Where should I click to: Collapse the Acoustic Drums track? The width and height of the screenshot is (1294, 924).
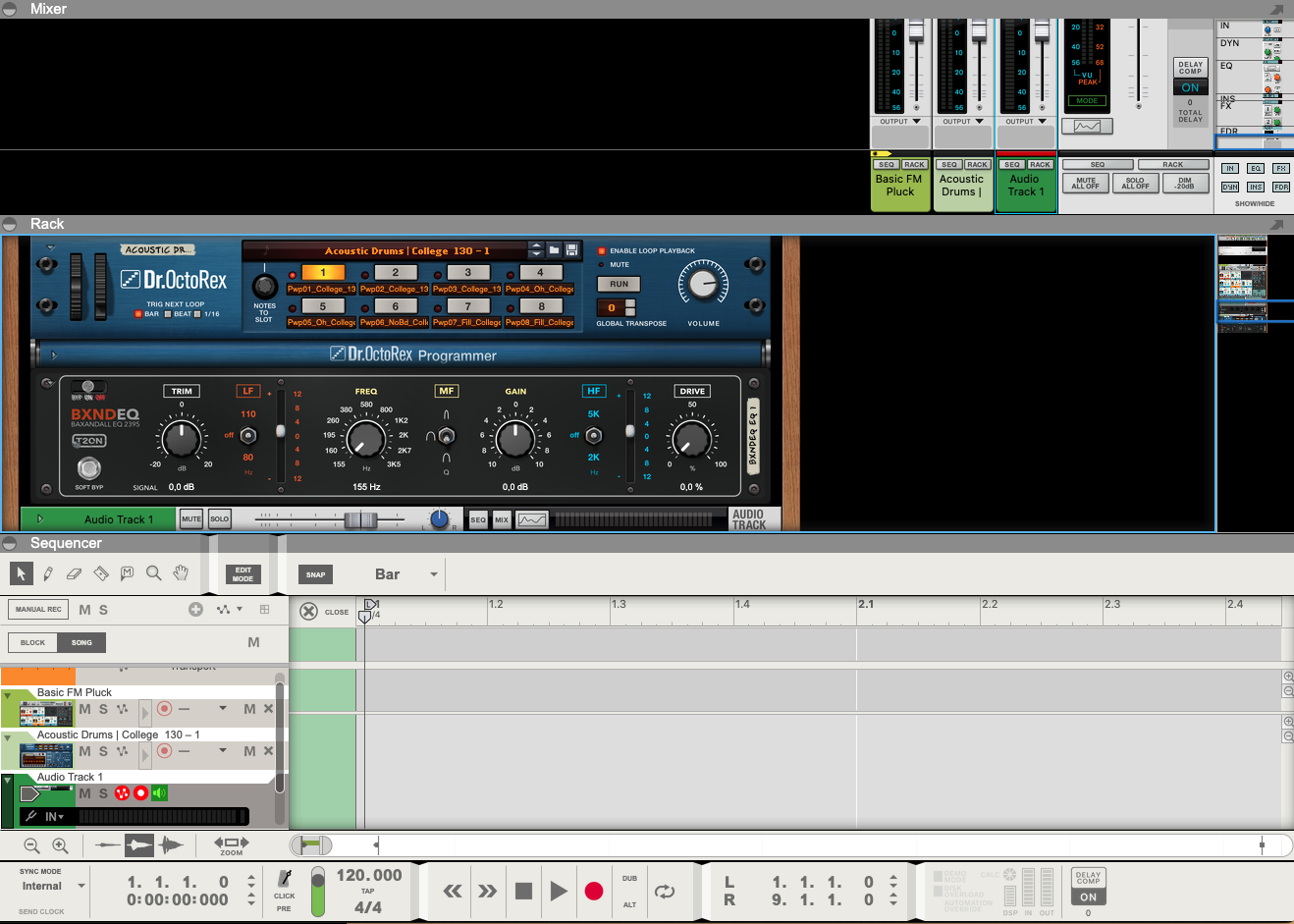(8, 738)
